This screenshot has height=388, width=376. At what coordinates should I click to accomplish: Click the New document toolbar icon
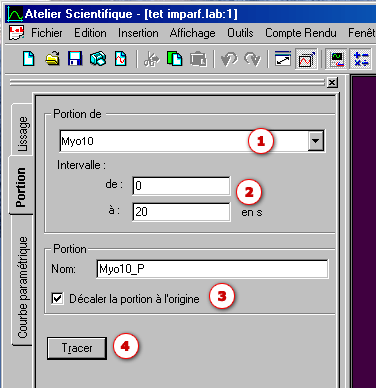(x=29, y=59)
